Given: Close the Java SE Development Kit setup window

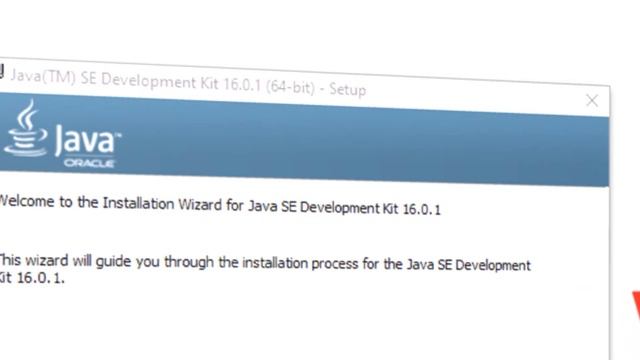Looking at the screenshot, I should pos(592,100).
